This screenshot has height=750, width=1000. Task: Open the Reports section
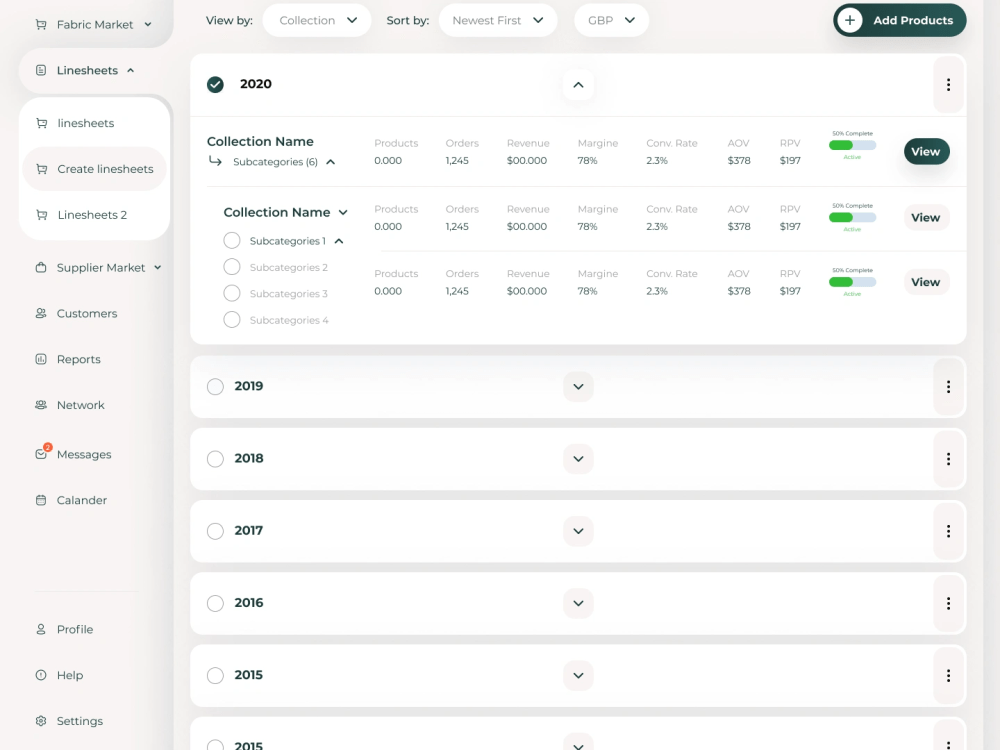pos(81,359)
